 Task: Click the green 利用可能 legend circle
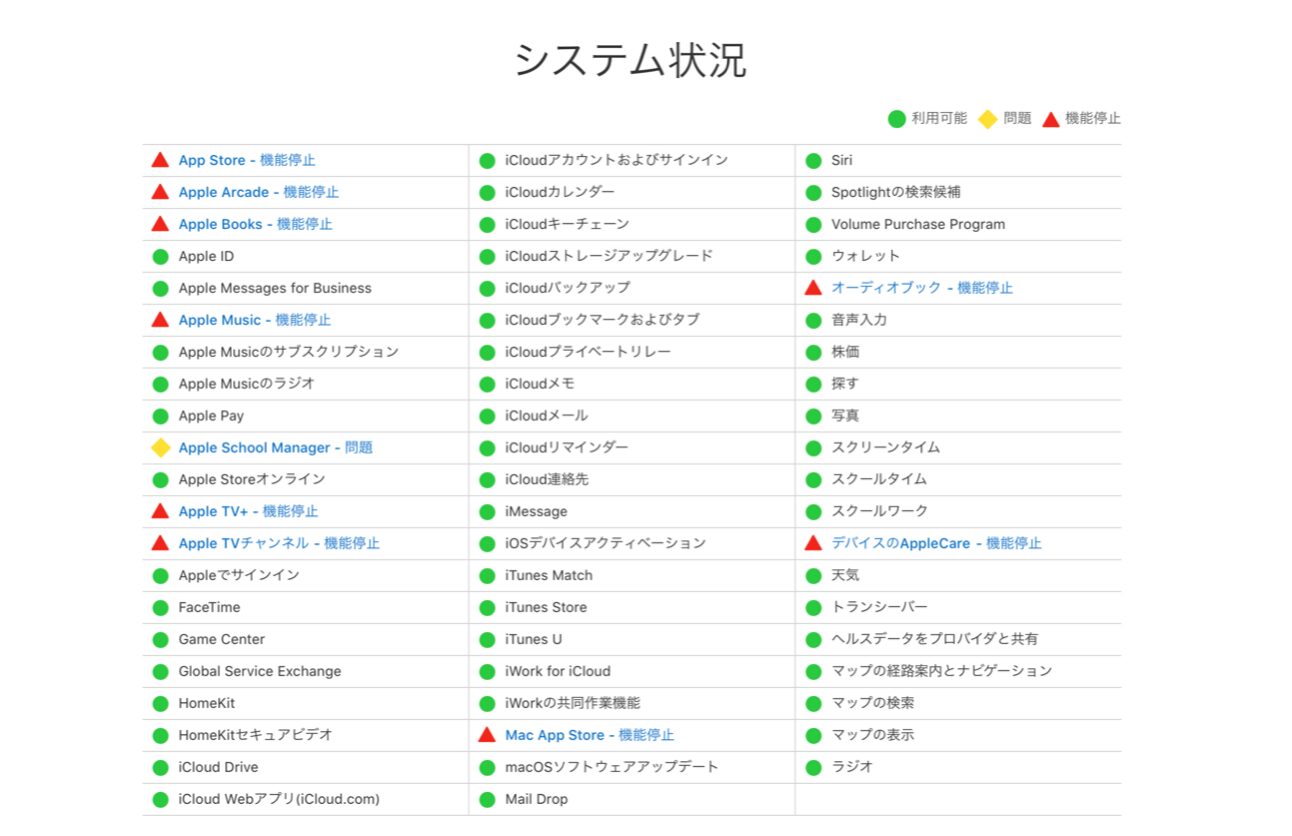(x=897, y=119)
